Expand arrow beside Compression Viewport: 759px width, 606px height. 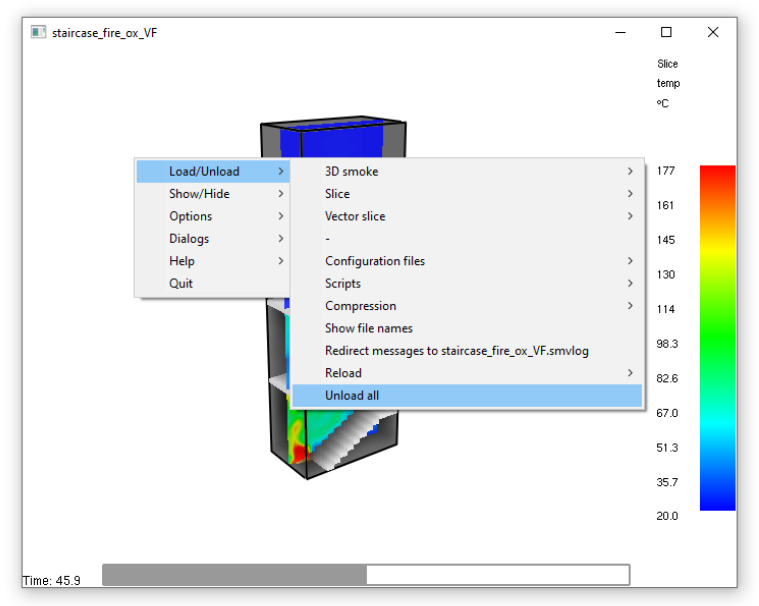click(x=630, y=306)
